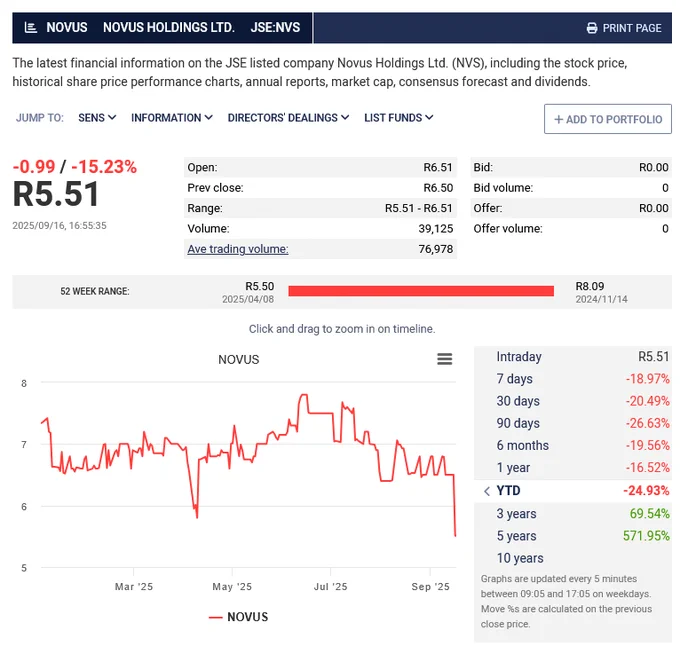Screen dimensions: 680x654
Task: Click the NOVUS HOLDINGS LTD. header text
Action: pyautogui.click(x=169, y=28)
